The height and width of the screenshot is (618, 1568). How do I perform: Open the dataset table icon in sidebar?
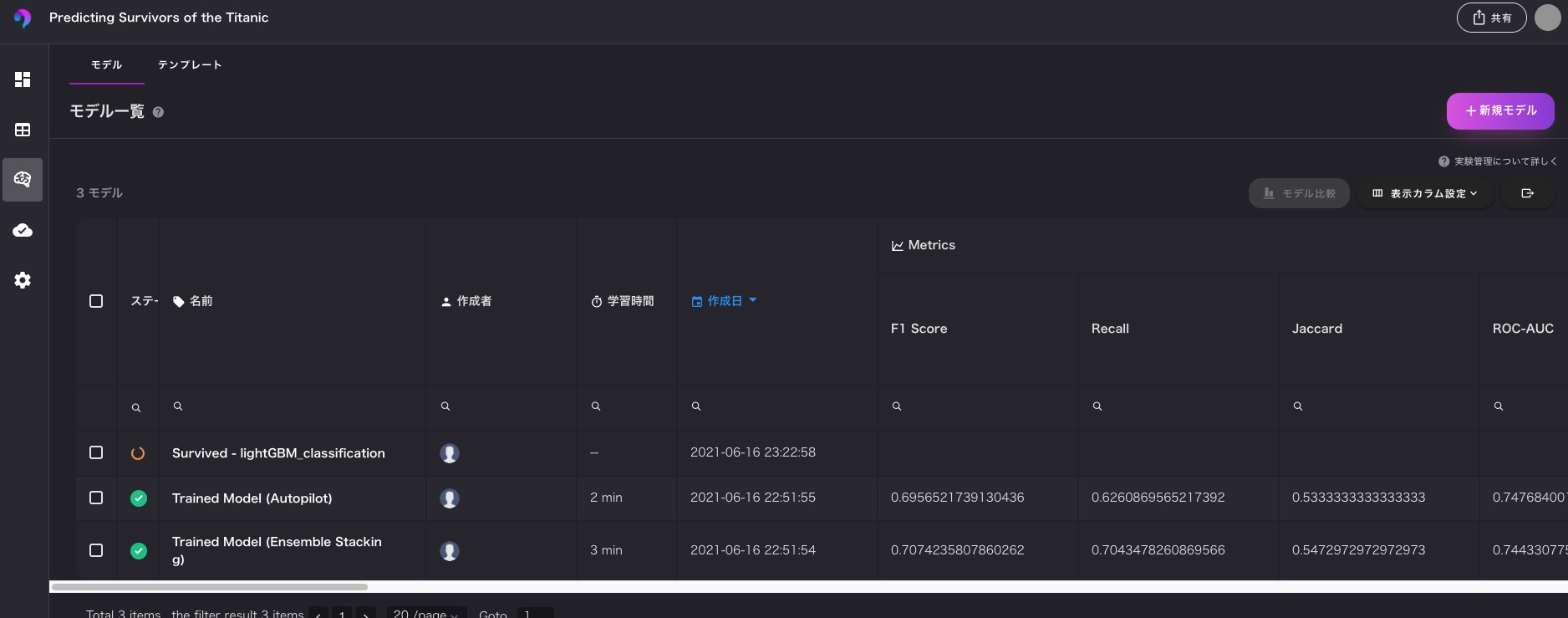coord(23,130)
